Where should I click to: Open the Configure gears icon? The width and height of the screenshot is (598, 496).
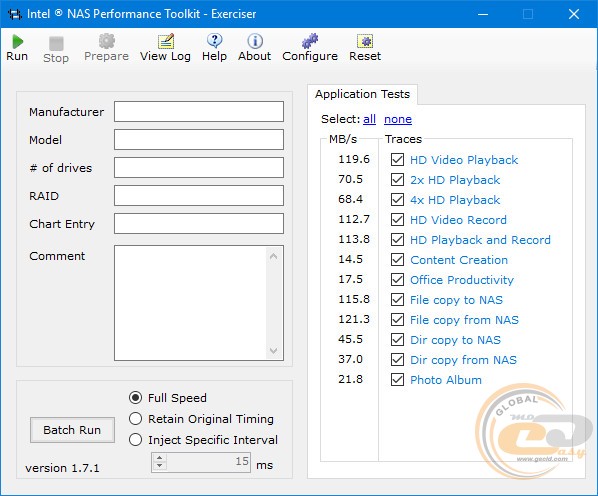point(310,41)
